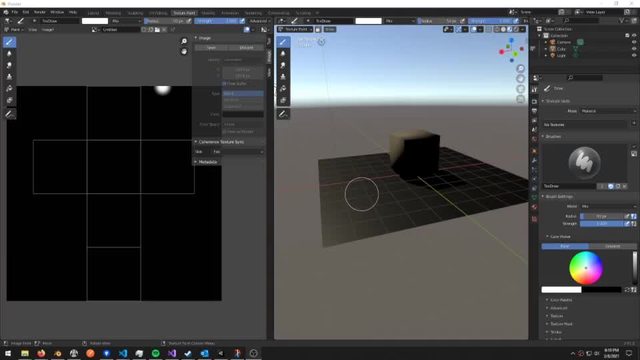Open Help menu
This screenshot has height=360, width=640.
[x=73, y=12]
